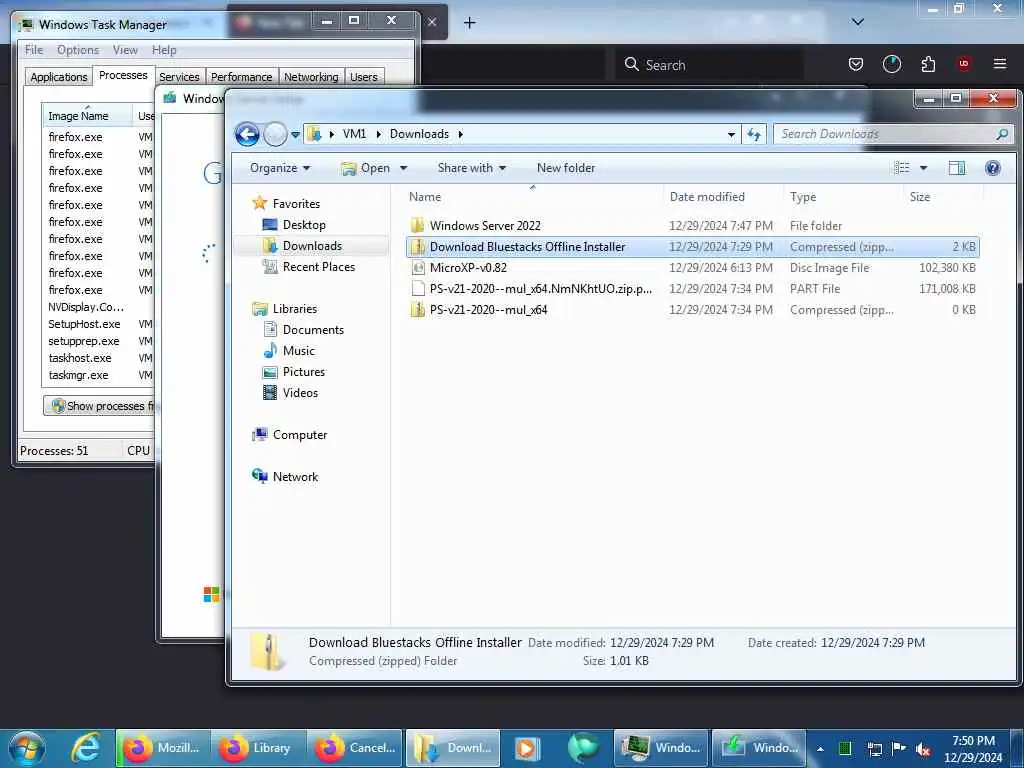1024x768 pixels.
Task: Open the address bar history dropdown
Action: tap(731, 135)
